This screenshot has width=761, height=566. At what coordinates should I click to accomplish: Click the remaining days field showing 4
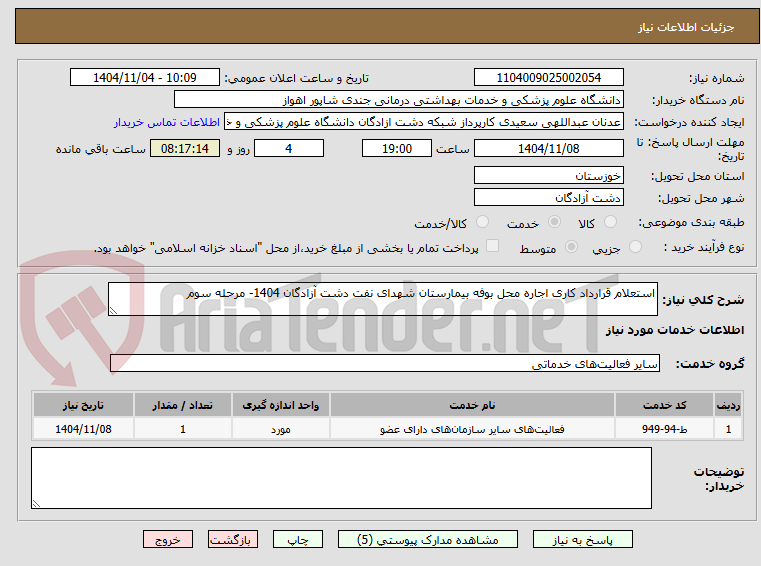289,149
